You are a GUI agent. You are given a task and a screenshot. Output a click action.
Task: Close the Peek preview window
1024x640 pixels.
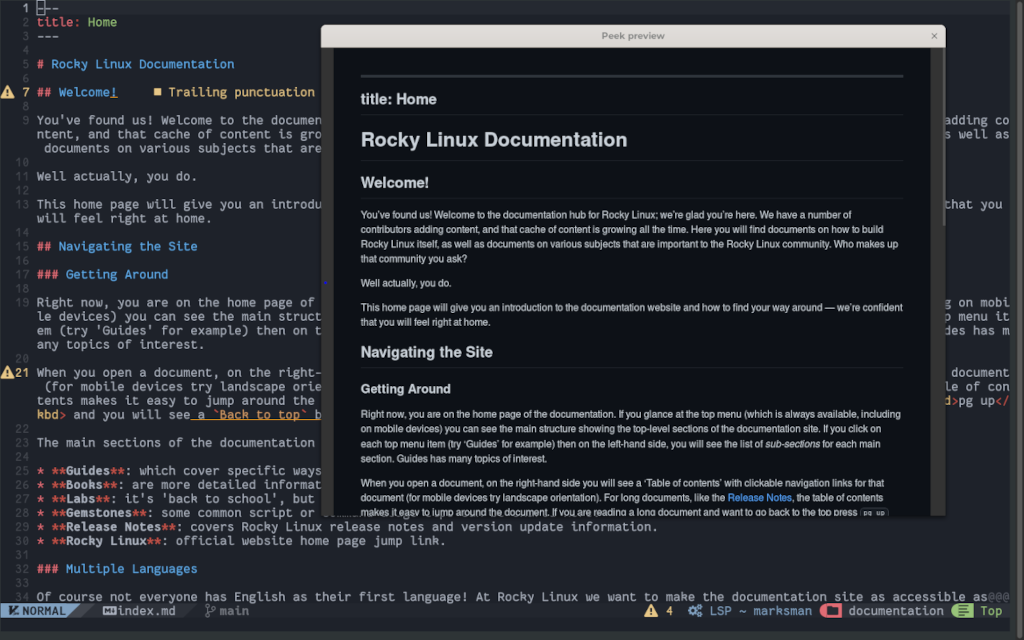click(x=934, y=35)
